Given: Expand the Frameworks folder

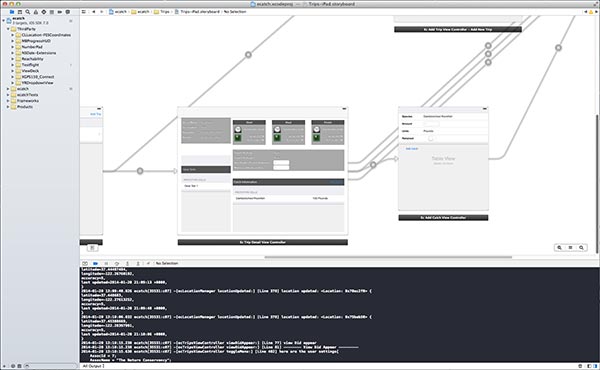Looking at the screenshot, I should 8,101.
